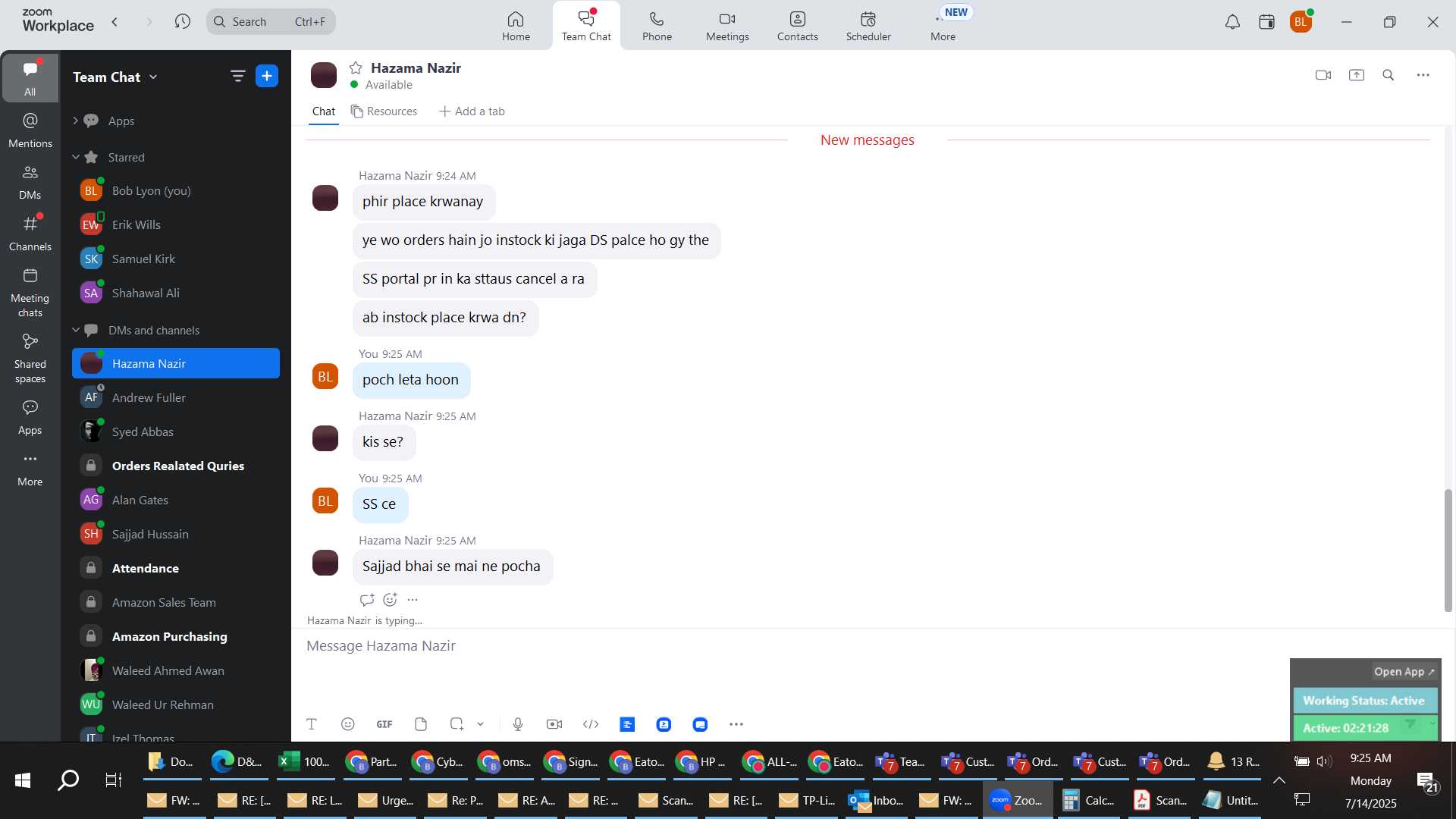Open Meeting chats in the sidebar
The width and height of the screenshot is (1456, 819).
pyautogui.click(x=30, y=293)
